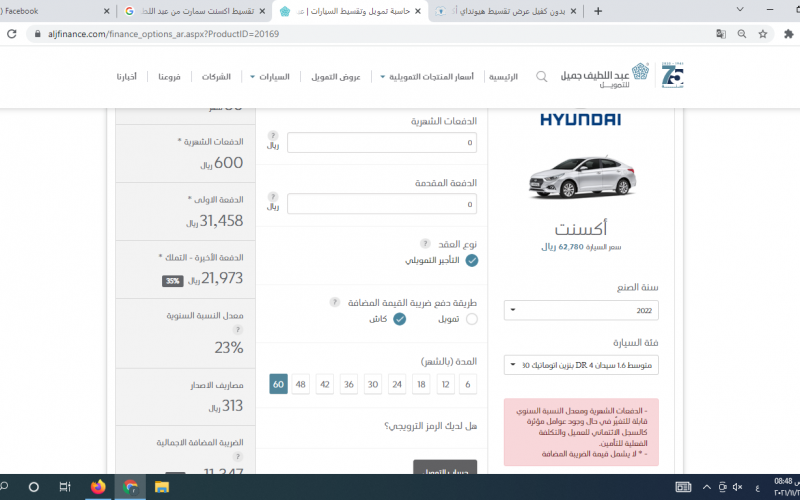The height and width of the screenshot is (500, 800).
Task: Select كاش VAT payment method
Action: pyautogui.click(x=399, y=319)
